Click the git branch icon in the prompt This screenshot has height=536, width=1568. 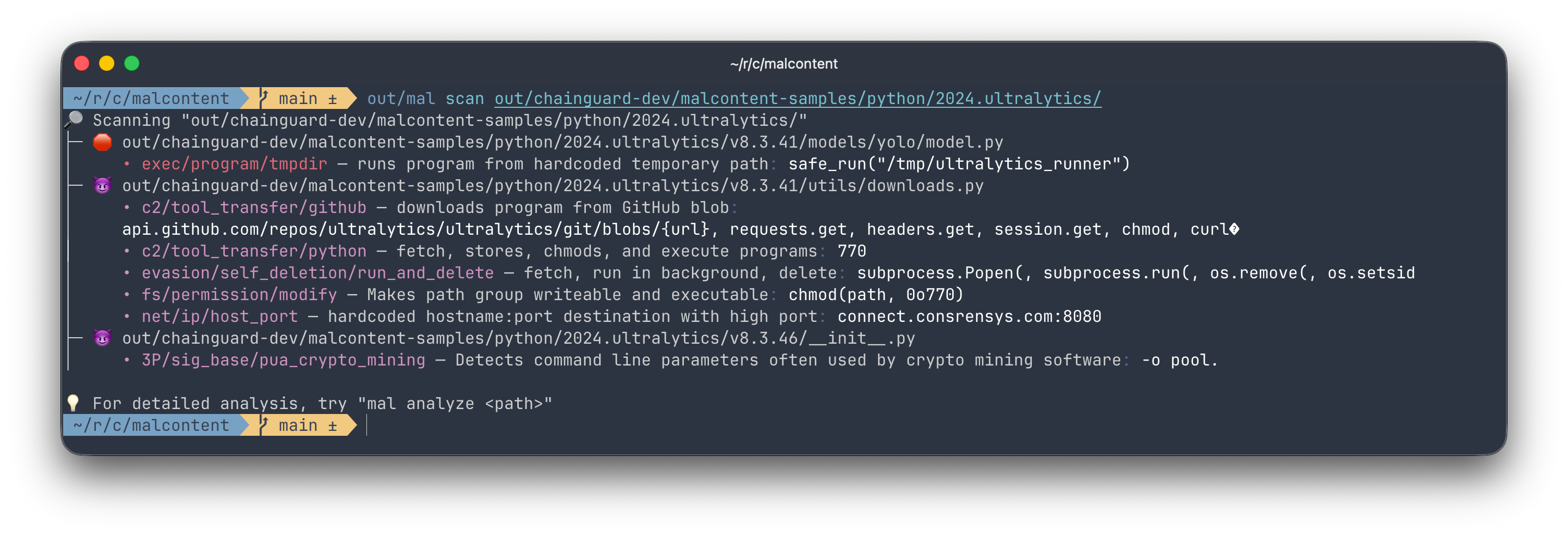pos(263,98)
